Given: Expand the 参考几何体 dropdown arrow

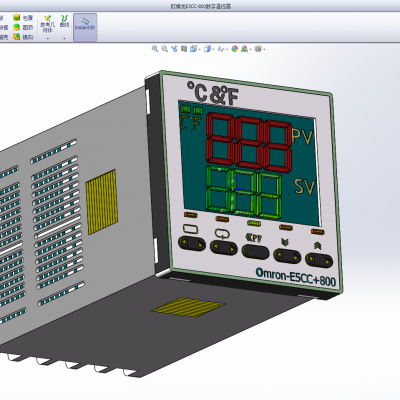Looking at the screenshot, I should [x=48, y=38].
